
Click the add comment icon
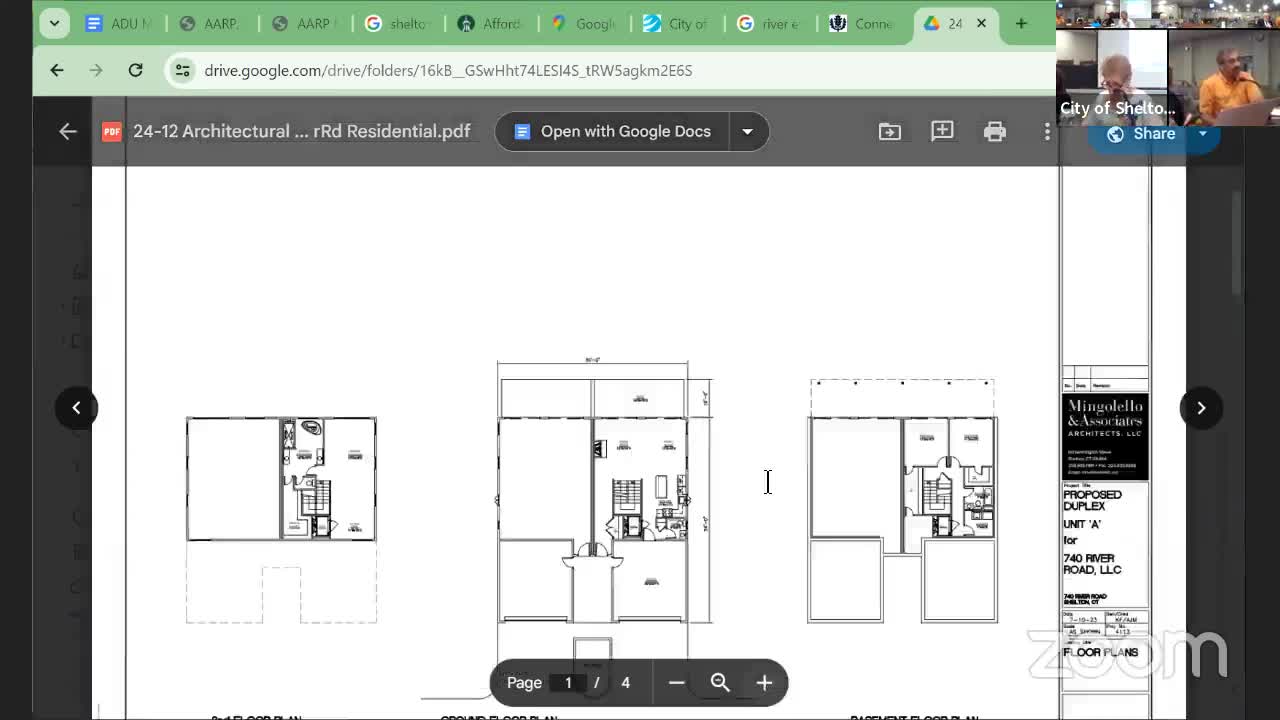click(942, 131)
